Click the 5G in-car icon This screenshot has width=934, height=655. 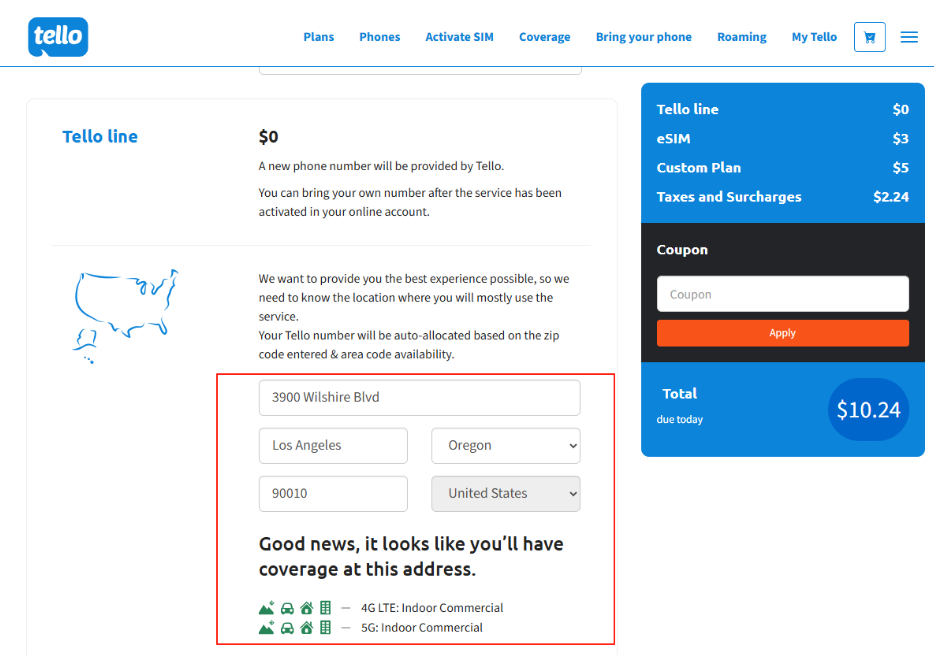point(287,628)
